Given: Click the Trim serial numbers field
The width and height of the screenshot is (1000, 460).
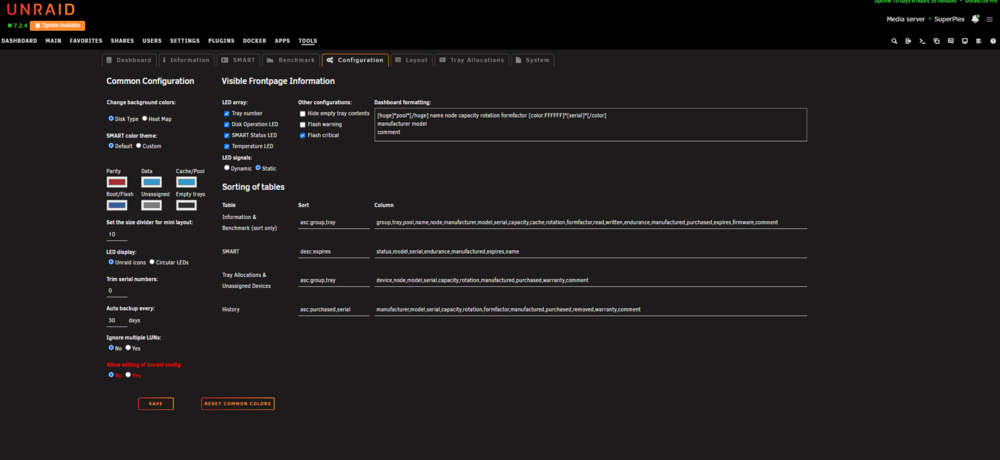Looking at the screenshot, I should click(117, 290).
